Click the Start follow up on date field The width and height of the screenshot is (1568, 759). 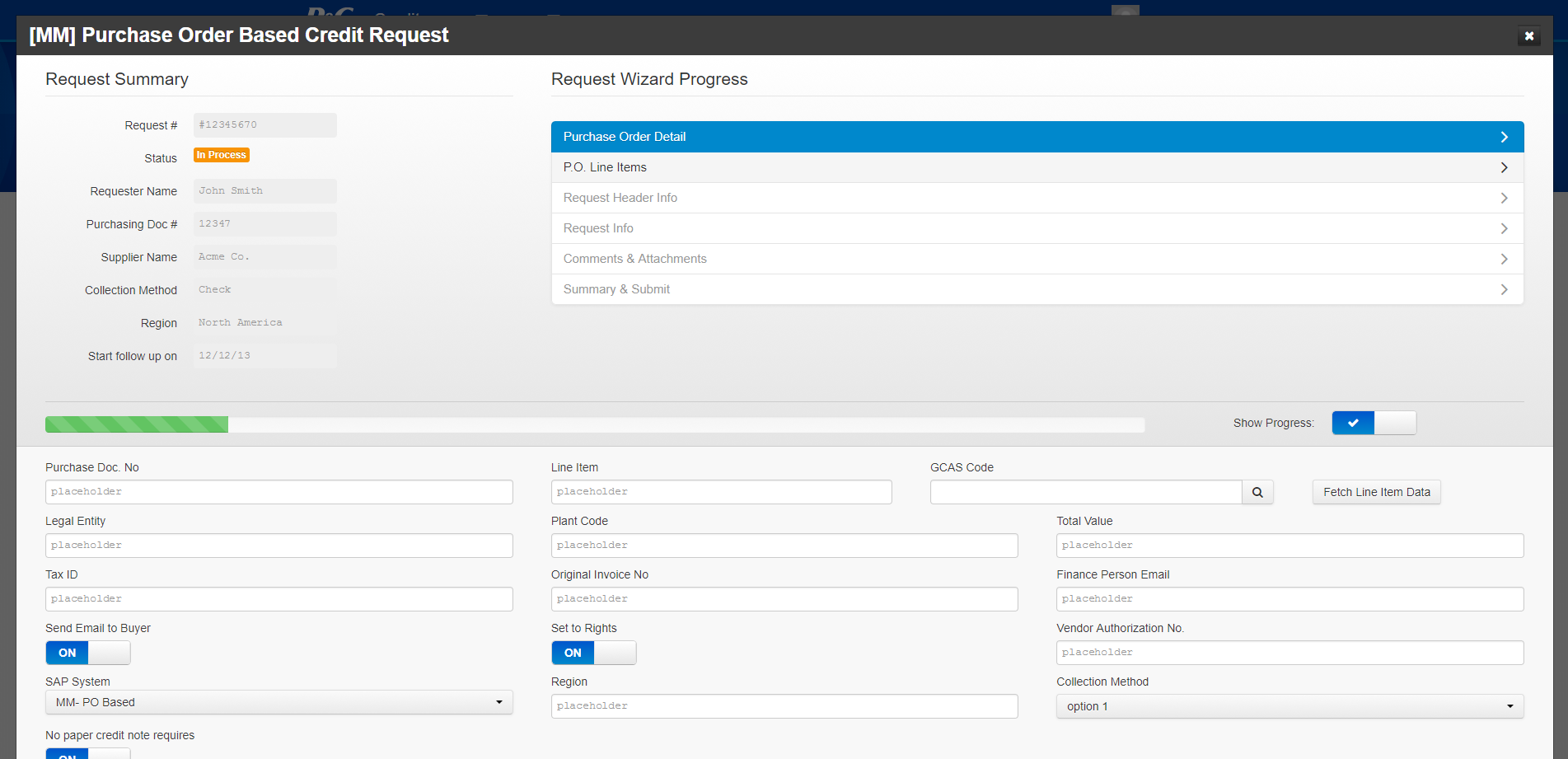click(264, 356)
